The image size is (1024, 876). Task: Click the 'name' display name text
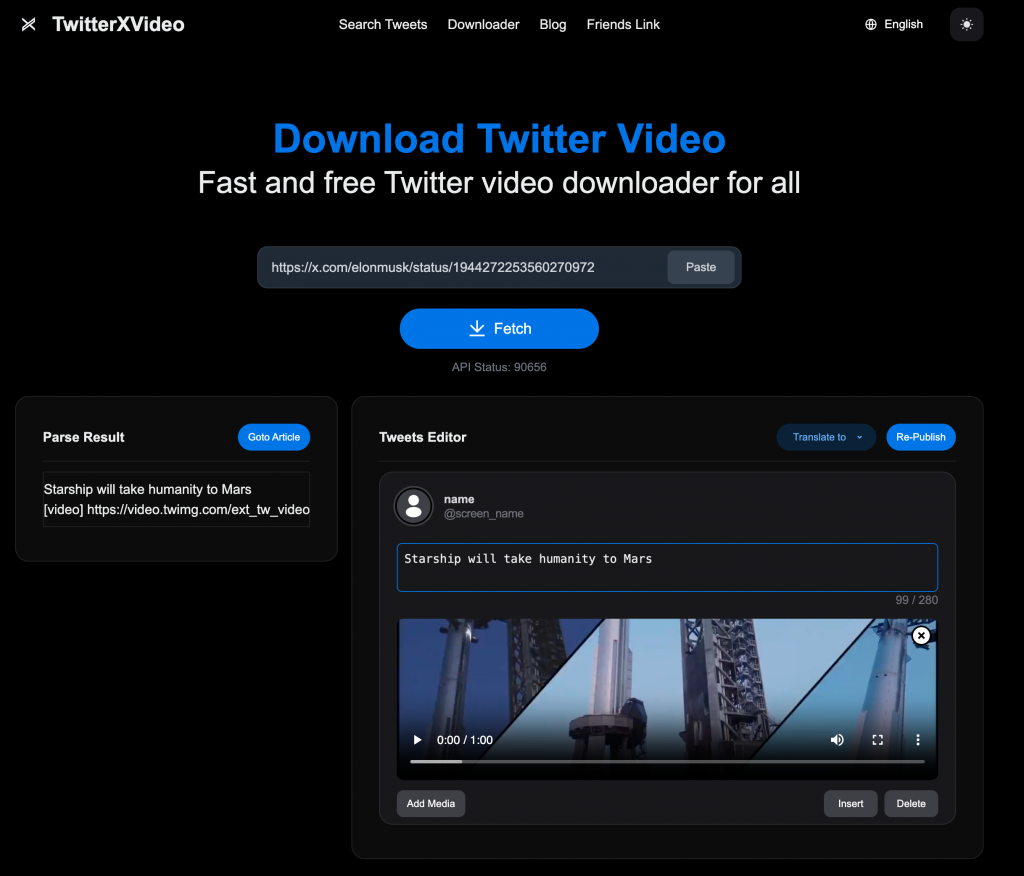[459, 499]
